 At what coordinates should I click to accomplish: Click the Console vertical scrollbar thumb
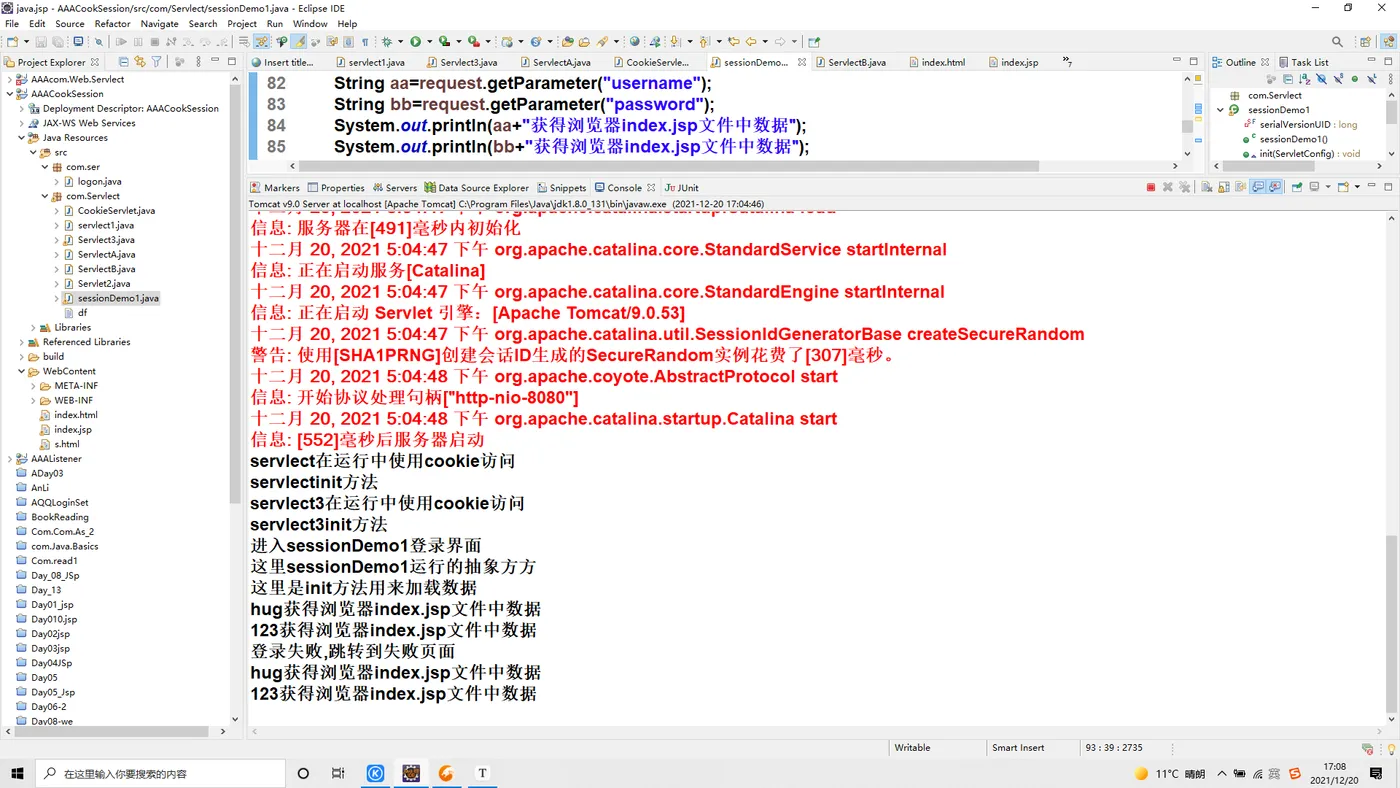coord(1391,624)
